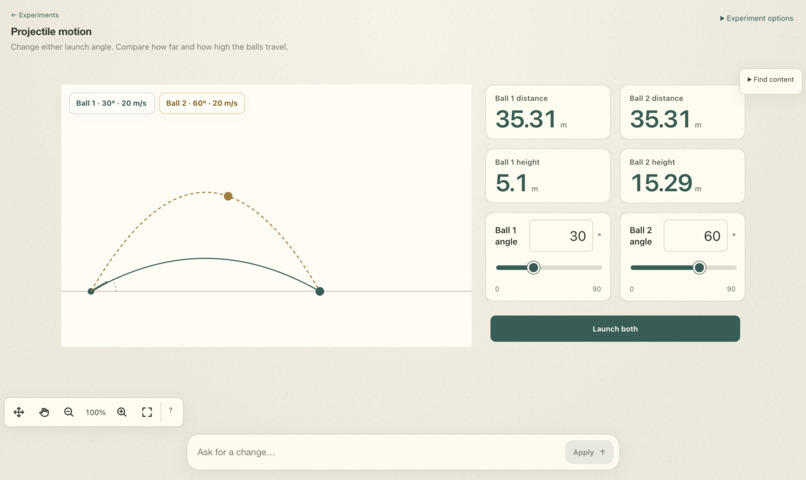Click the Ball 1 distance label
806x480 pixels.
click(x=521, y=98)
